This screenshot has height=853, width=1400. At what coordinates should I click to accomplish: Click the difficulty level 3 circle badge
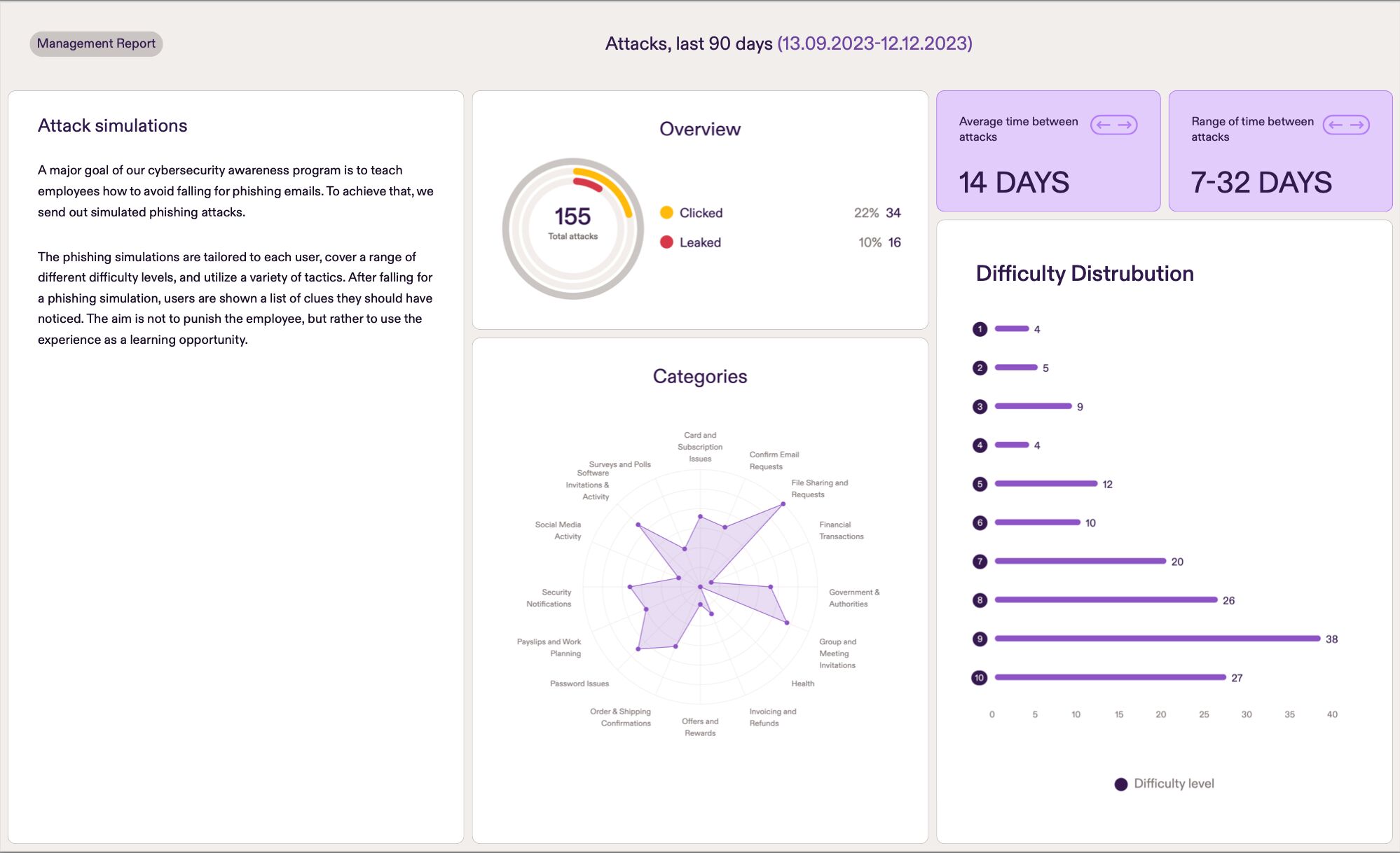click(980, 407)
